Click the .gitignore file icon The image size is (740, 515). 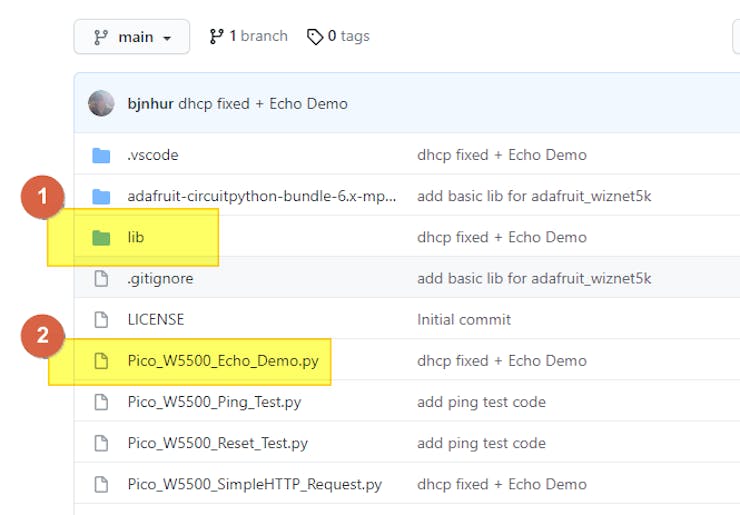[x=101, y=279]
